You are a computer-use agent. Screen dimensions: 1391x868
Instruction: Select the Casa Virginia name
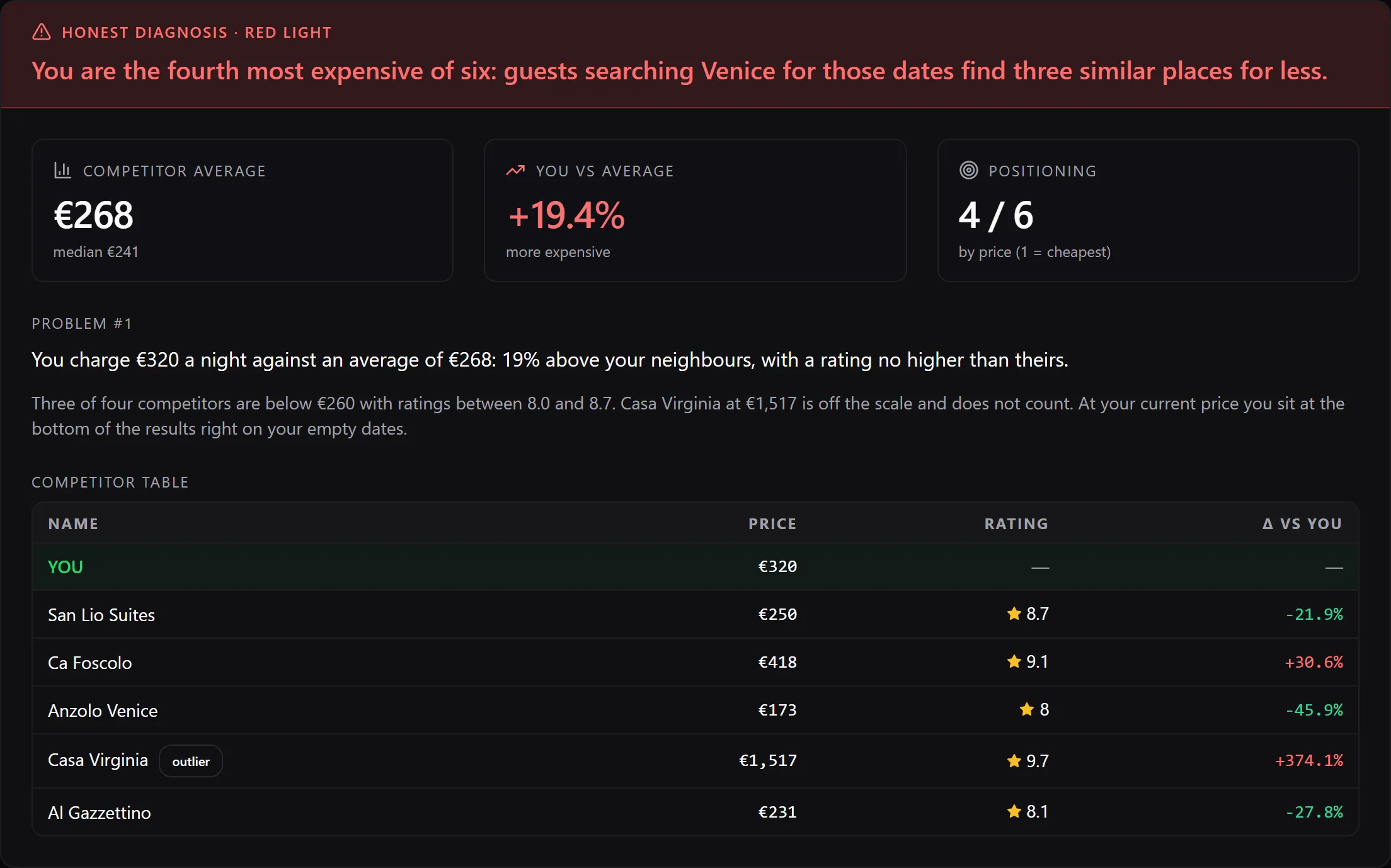(98, 760)
